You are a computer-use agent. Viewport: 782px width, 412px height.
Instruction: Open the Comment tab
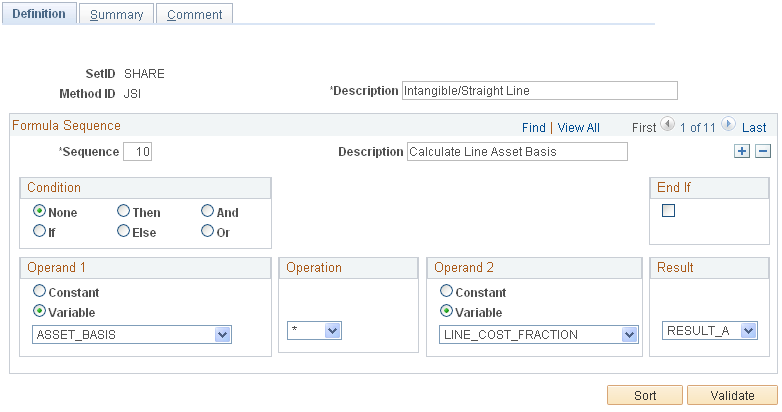(x=194, y=14)
